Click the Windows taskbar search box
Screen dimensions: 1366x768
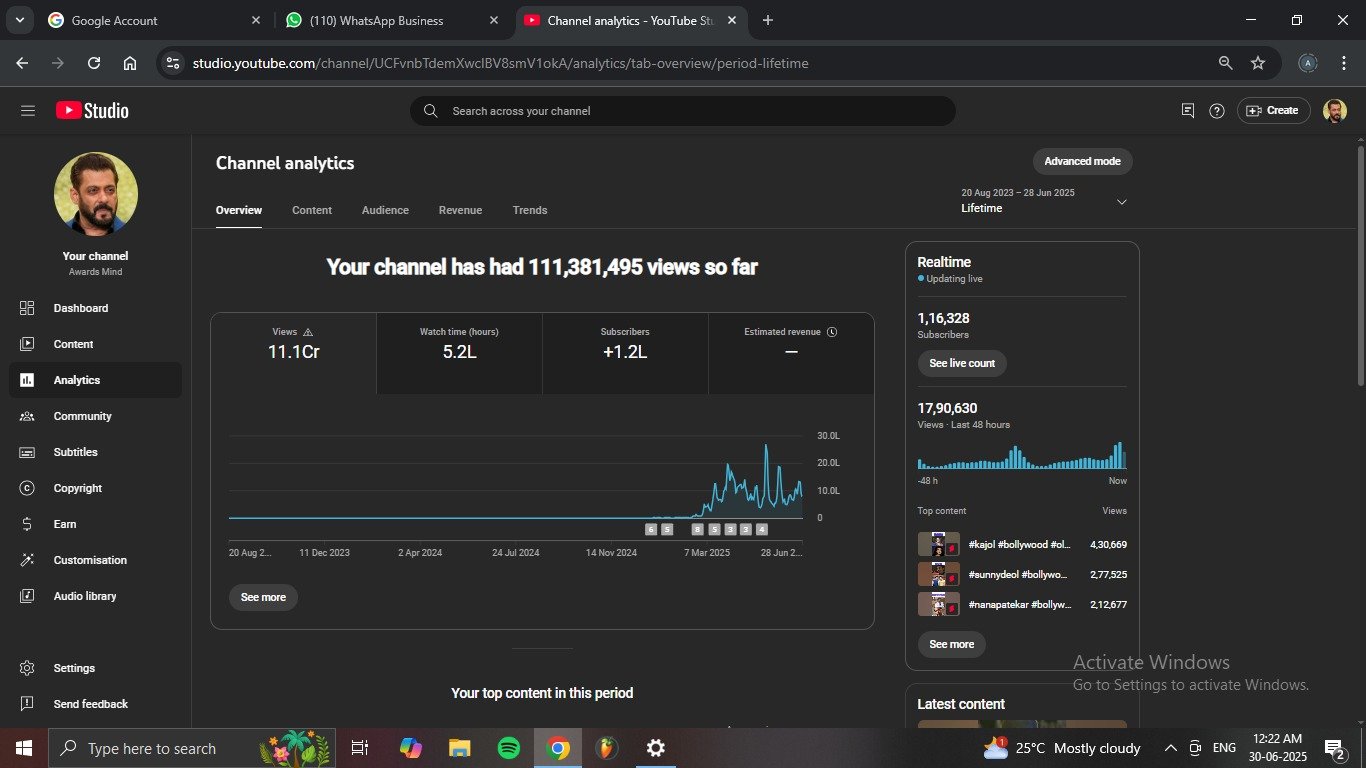[x=190, y=748]
